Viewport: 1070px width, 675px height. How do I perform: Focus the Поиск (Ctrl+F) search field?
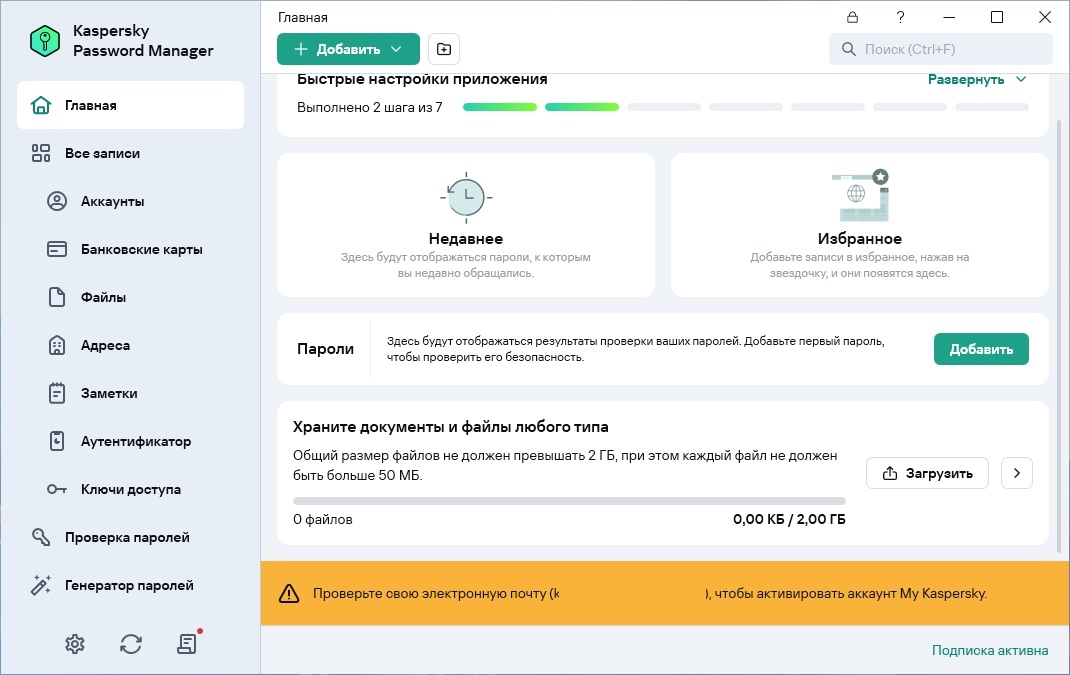[940, 49]
